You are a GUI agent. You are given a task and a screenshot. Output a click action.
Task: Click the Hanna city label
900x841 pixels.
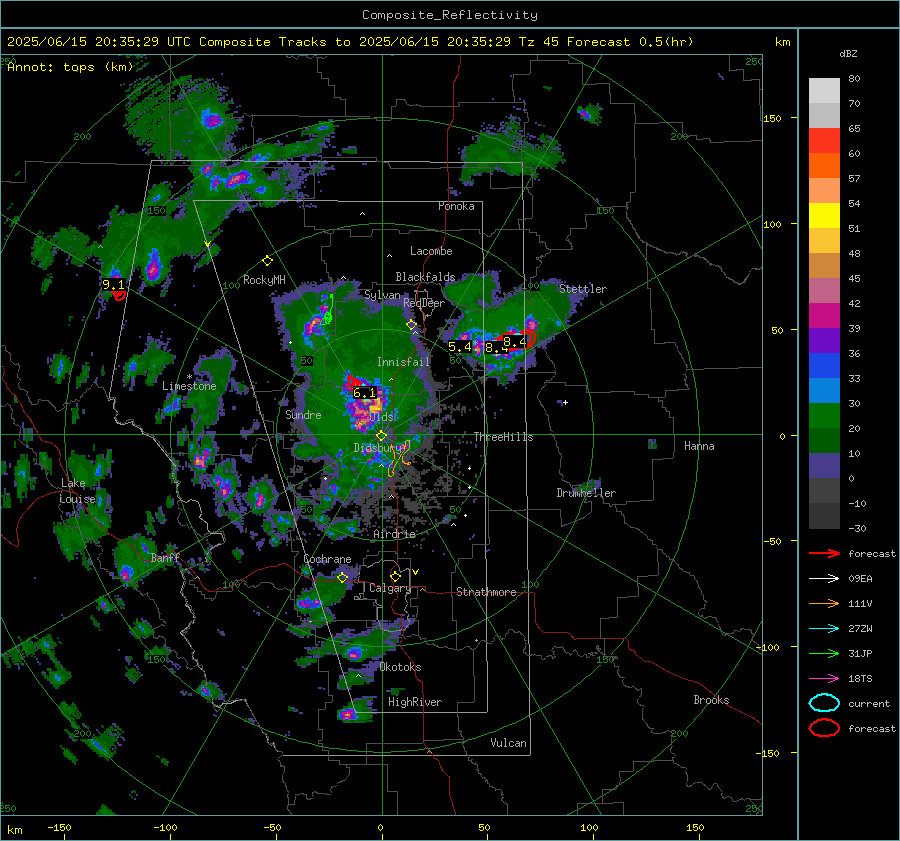pos(699,446)
